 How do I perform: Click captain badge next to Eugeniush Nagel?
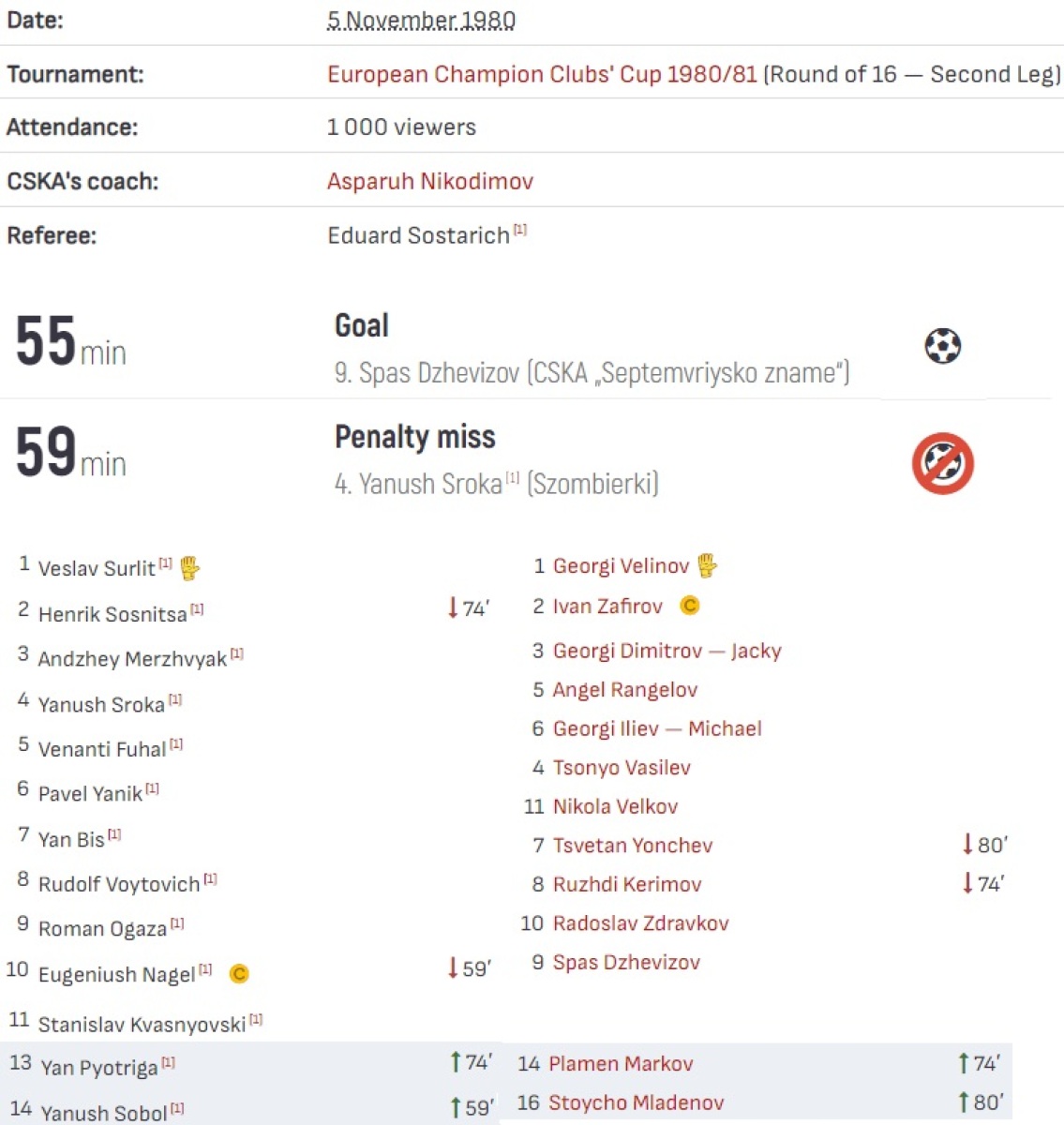[239, 974]
